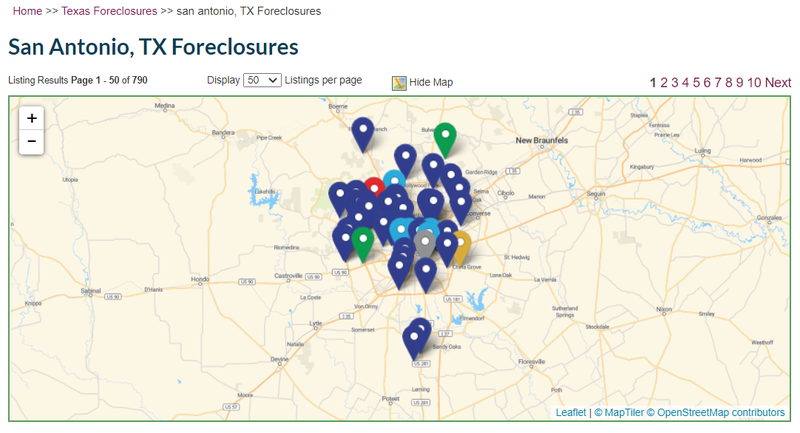
Task: Open the MapTiler attribution link
Action: point(619,413)
